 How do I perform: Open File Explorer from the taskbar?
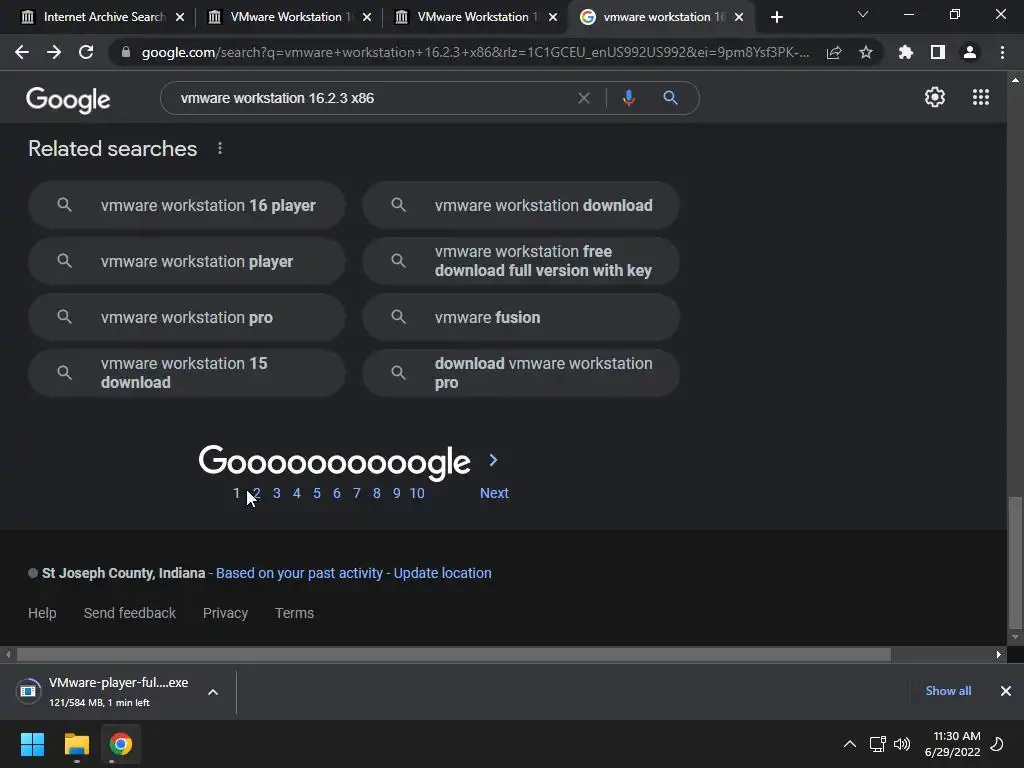pos(76,744)
